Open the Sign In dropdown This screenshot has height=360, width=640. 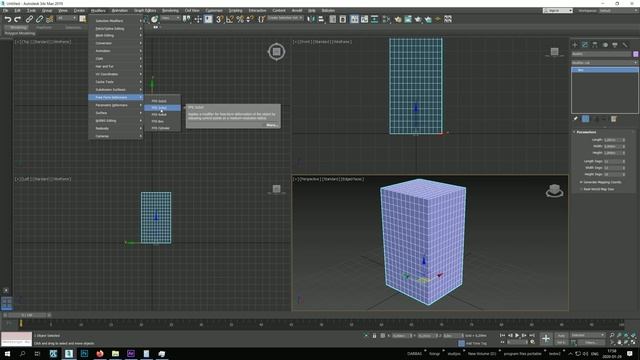[x=558, y=11]
